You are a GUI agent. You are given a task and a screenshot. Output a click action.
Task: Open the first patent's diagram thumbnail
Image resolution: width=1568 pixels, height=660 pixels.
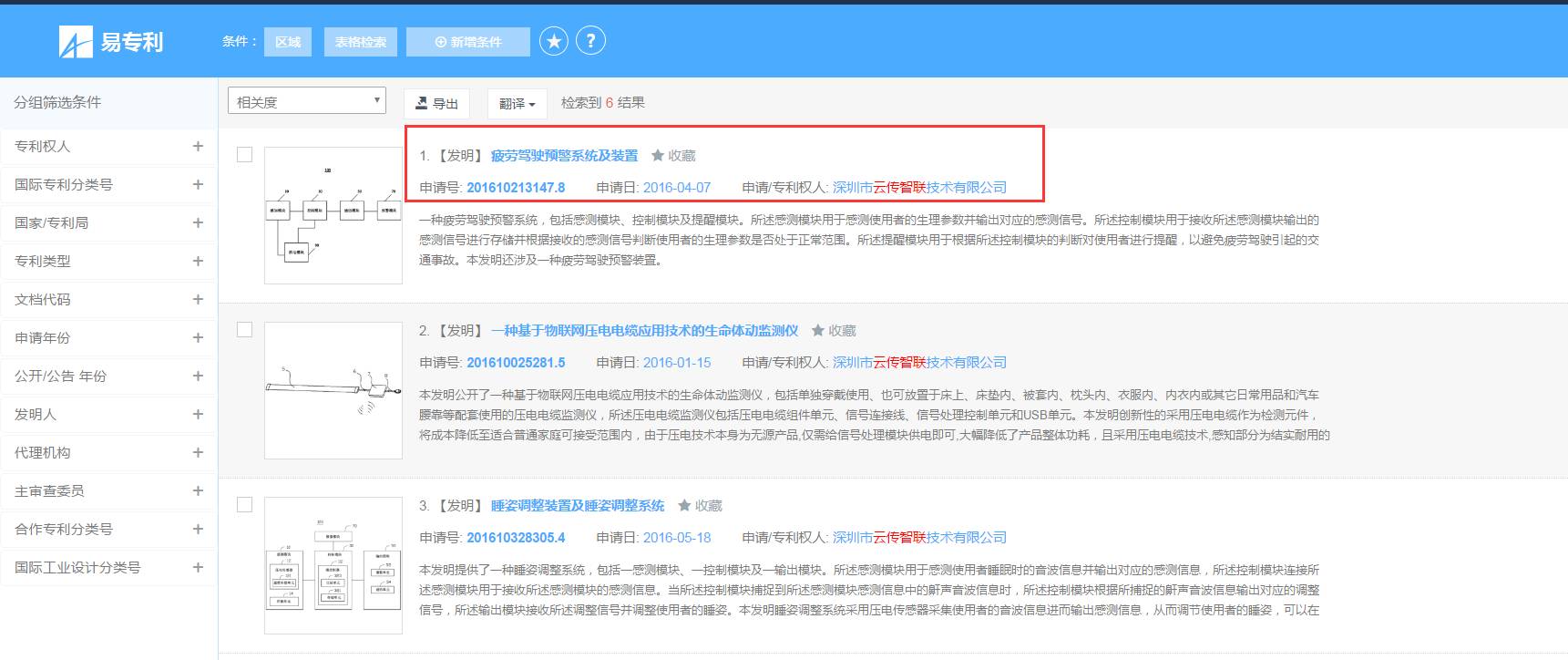[x=333, y=215]
